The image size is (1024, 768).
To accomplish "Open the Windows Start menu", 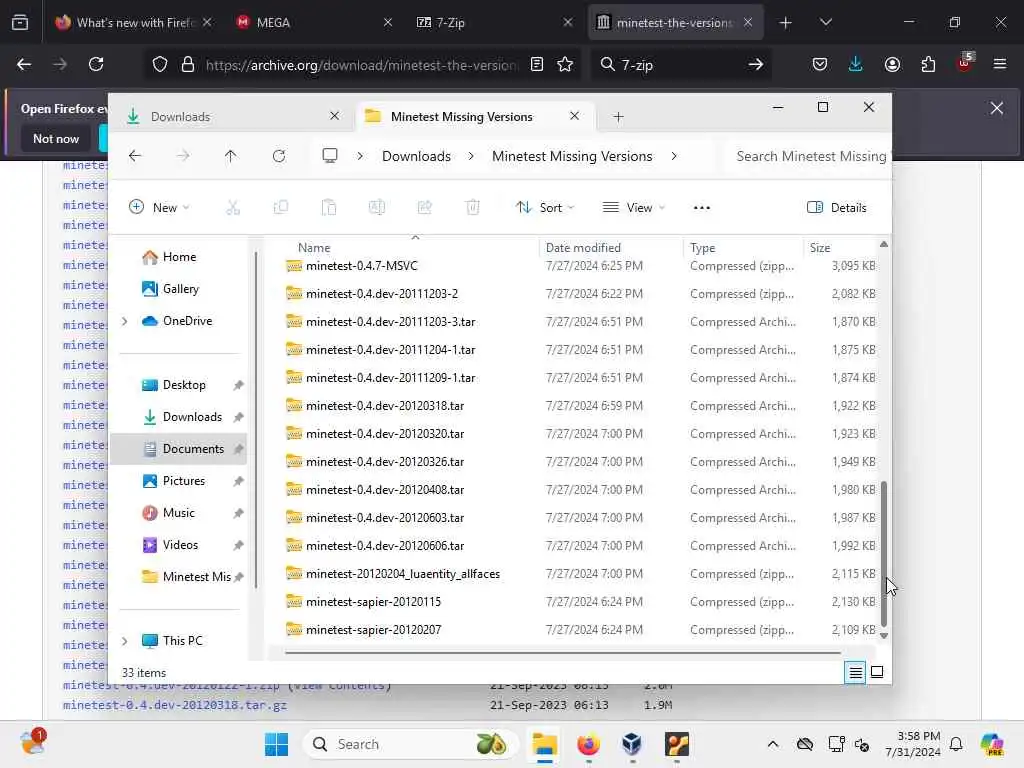I will (x=276, y=744).
